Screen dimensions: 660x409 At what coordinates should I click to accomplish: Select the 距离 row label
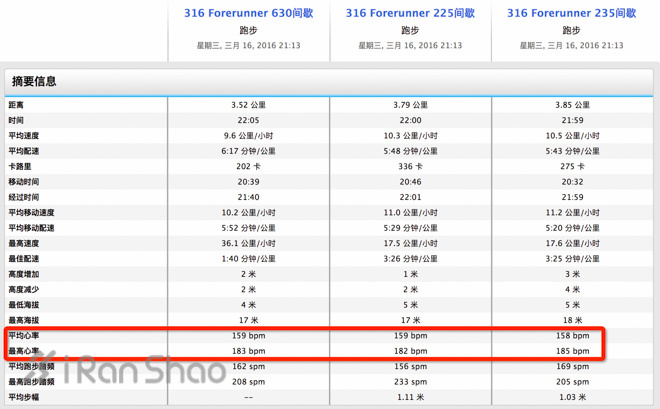16,105
